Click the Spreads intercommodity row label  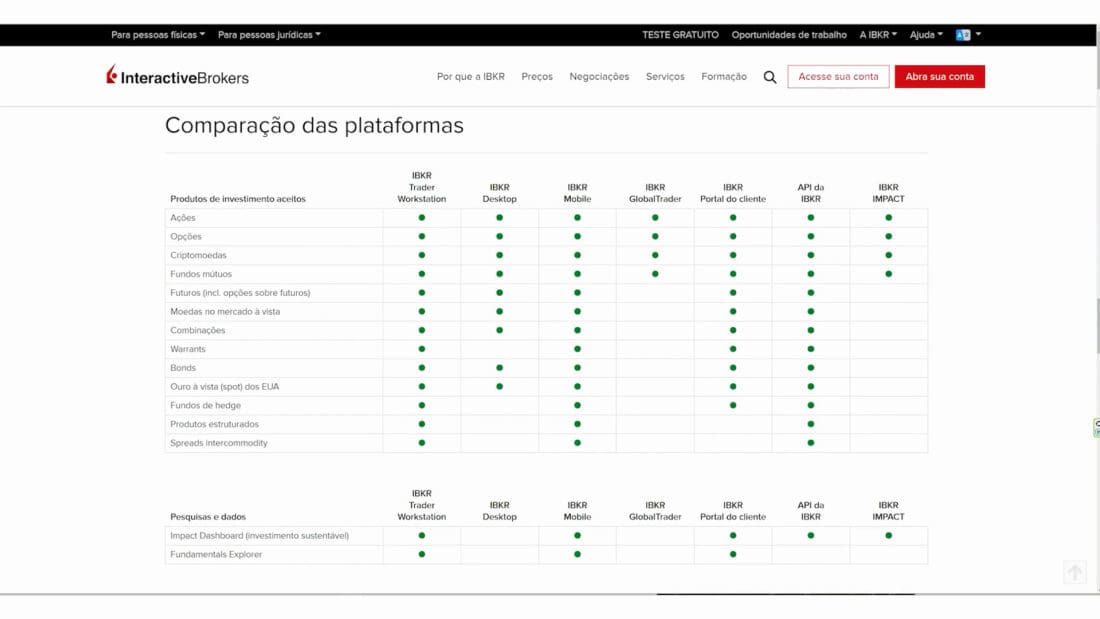tap(219, 443)
